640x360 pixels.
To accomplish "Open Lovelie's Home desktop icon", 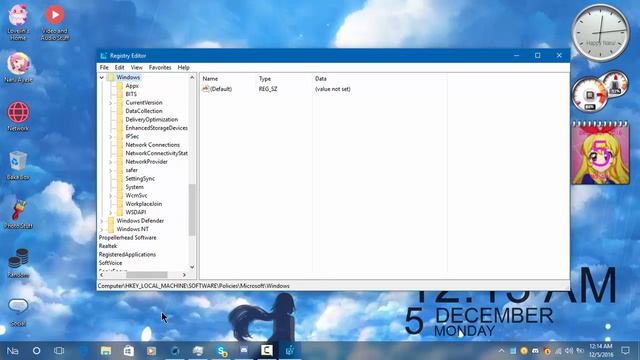I will click(x=18, y=22).
